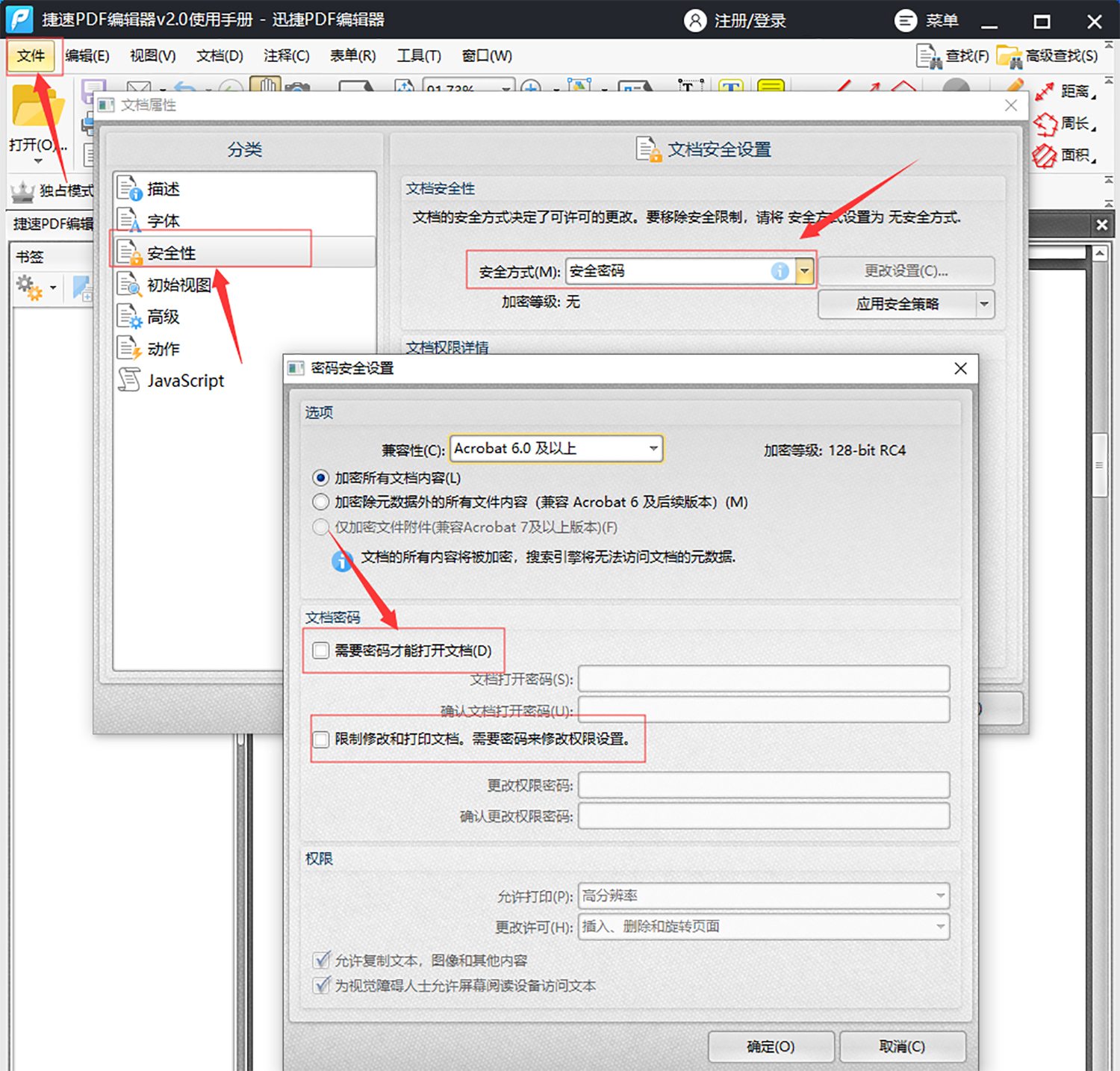Open the 兼容性 Acrobat 6.0 dropdown
The image size is (1120, 1071).
[556, 449]
